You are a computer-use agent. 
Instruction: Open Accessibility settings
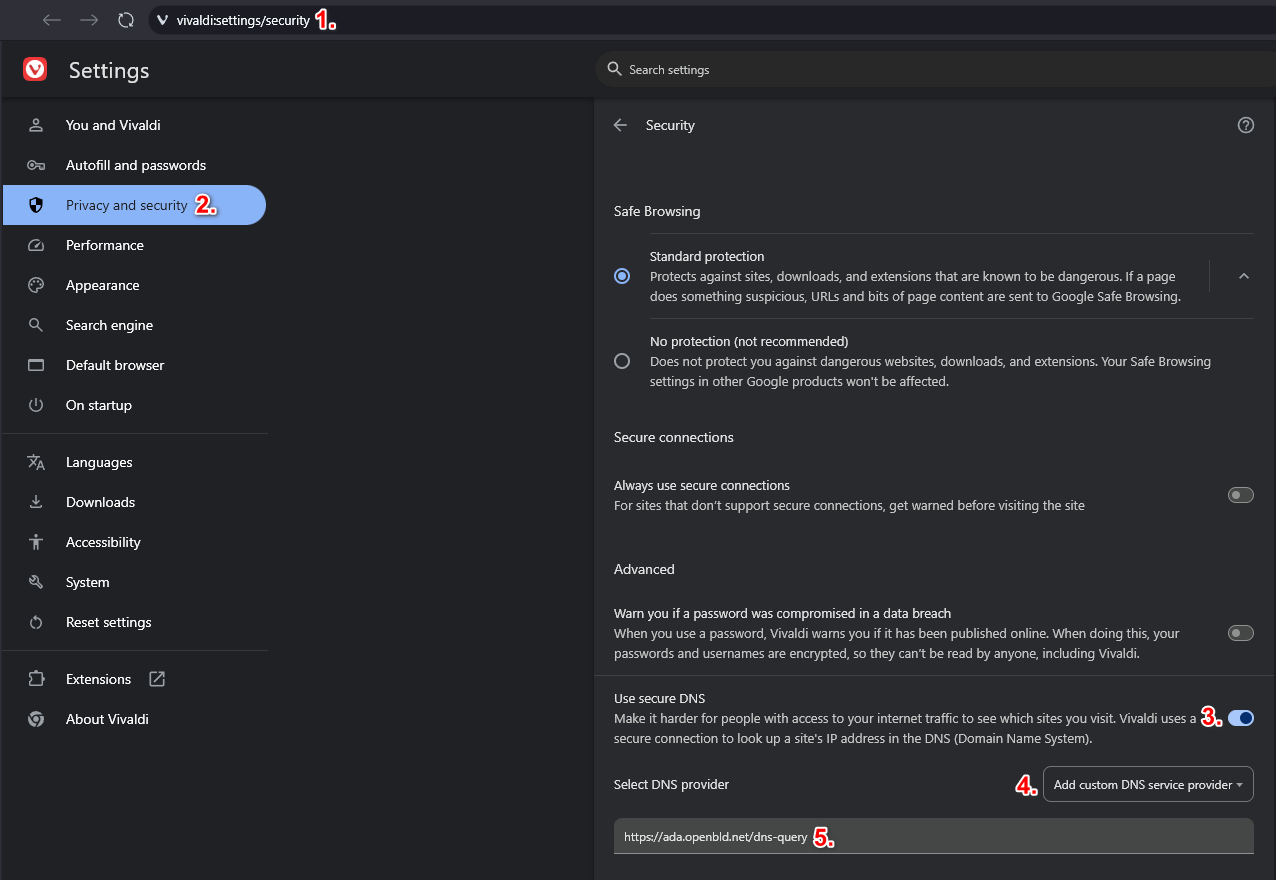click(x=103, y=542)
